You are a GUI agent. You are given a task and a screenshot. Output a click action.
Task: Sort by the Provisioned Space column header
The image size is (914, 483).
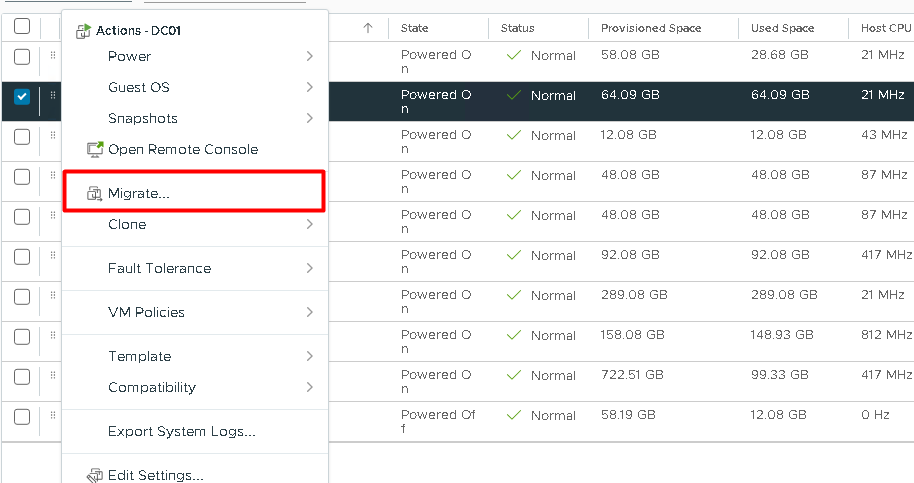[651, 28]
